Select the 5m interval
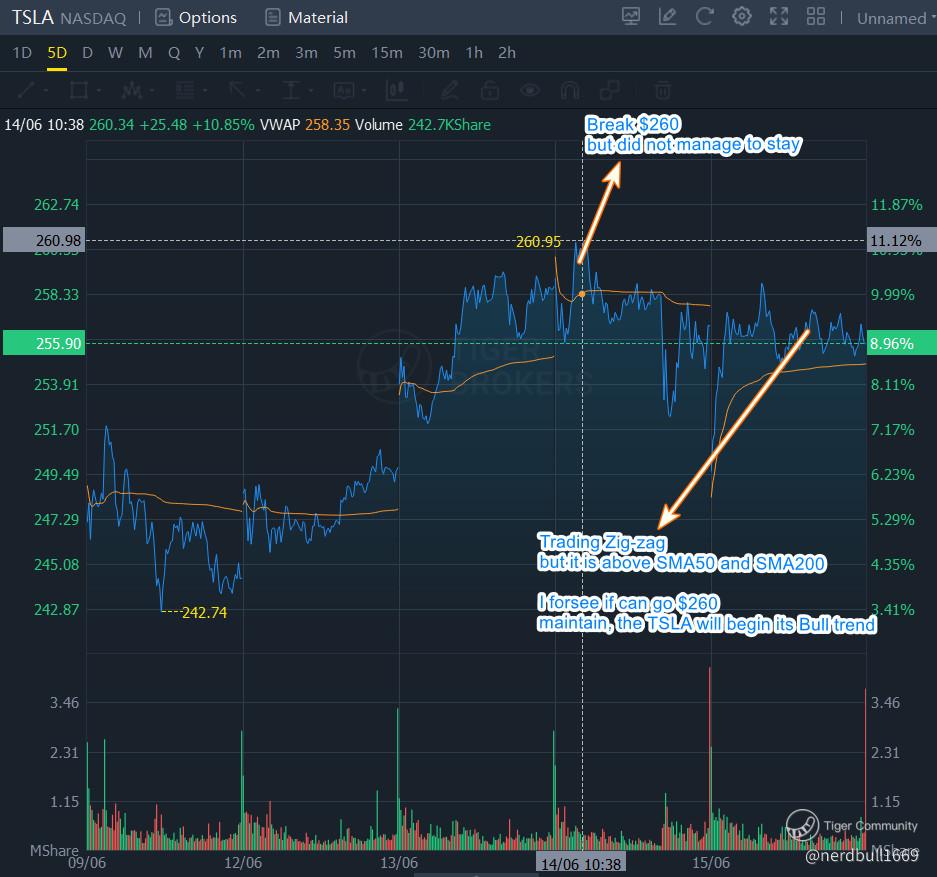Screen dimensions: 937x877 [x=344, y=53]
